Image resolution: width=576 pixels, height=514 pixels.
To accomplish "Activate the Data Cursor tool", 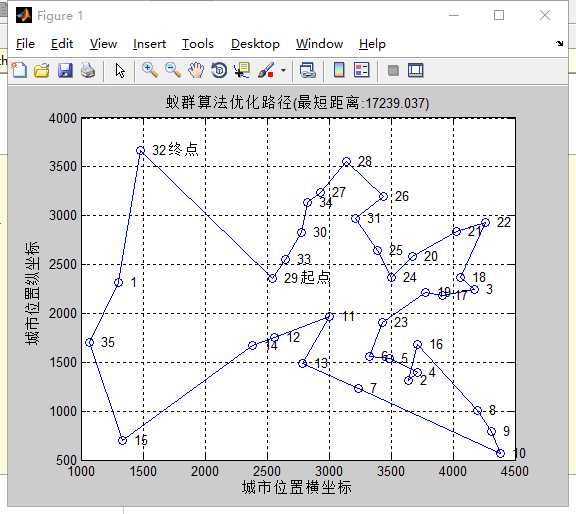I will 242,70.
